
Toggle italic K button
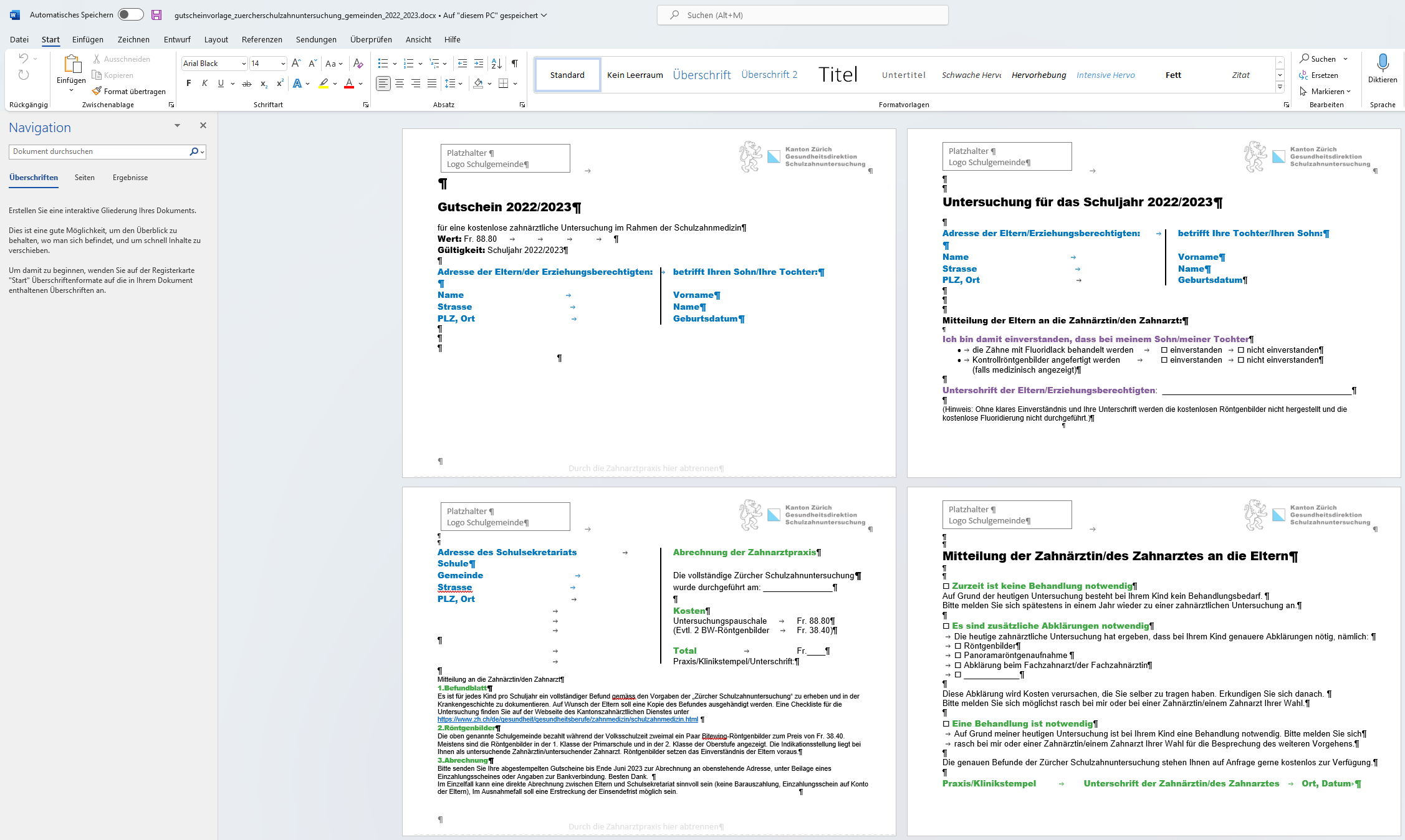tap(204, 83)
